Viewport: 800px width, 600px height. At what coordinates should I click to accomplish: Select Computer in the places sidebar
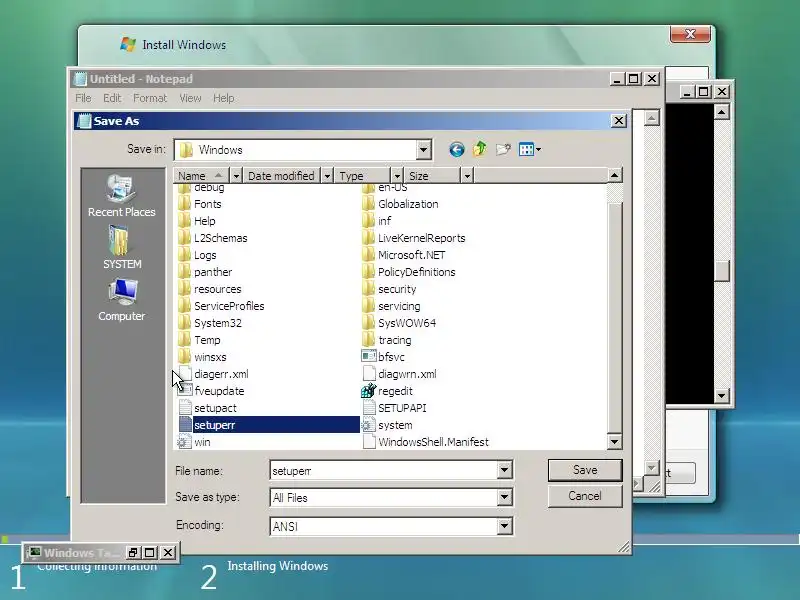tap(122, 300)
